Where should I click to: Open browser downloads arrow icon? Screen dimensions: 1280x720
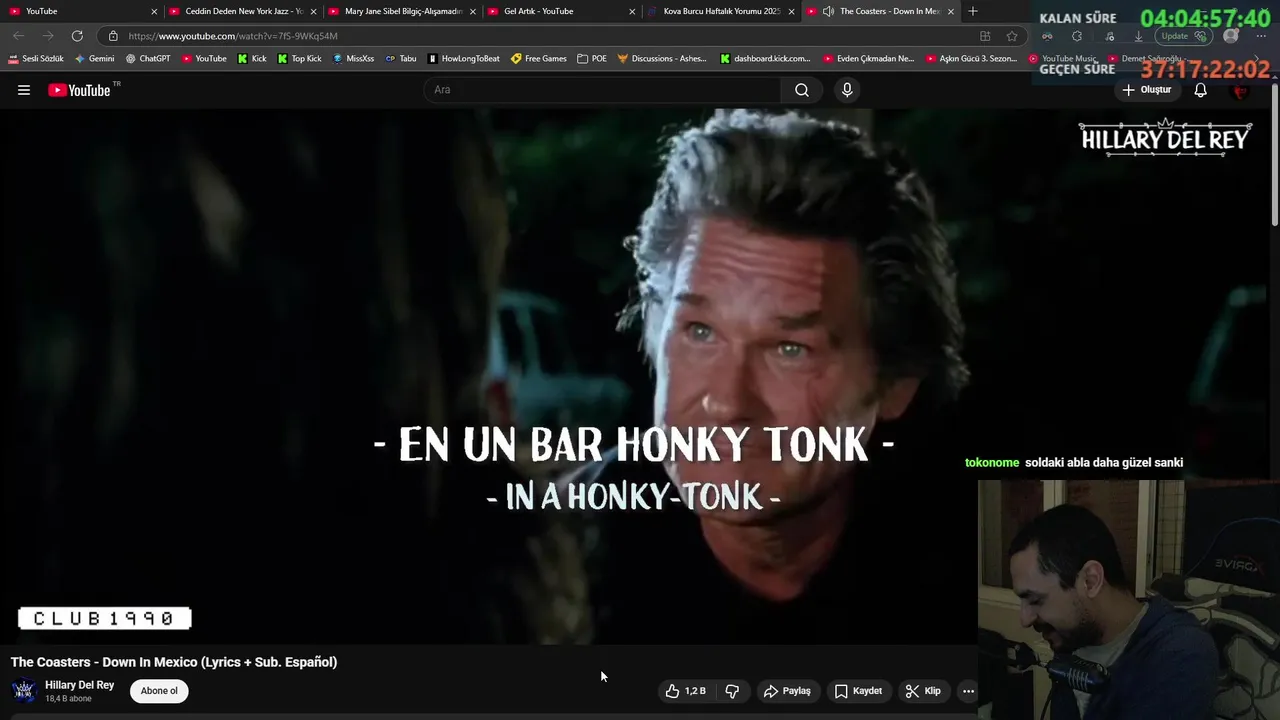(1138, 36)
